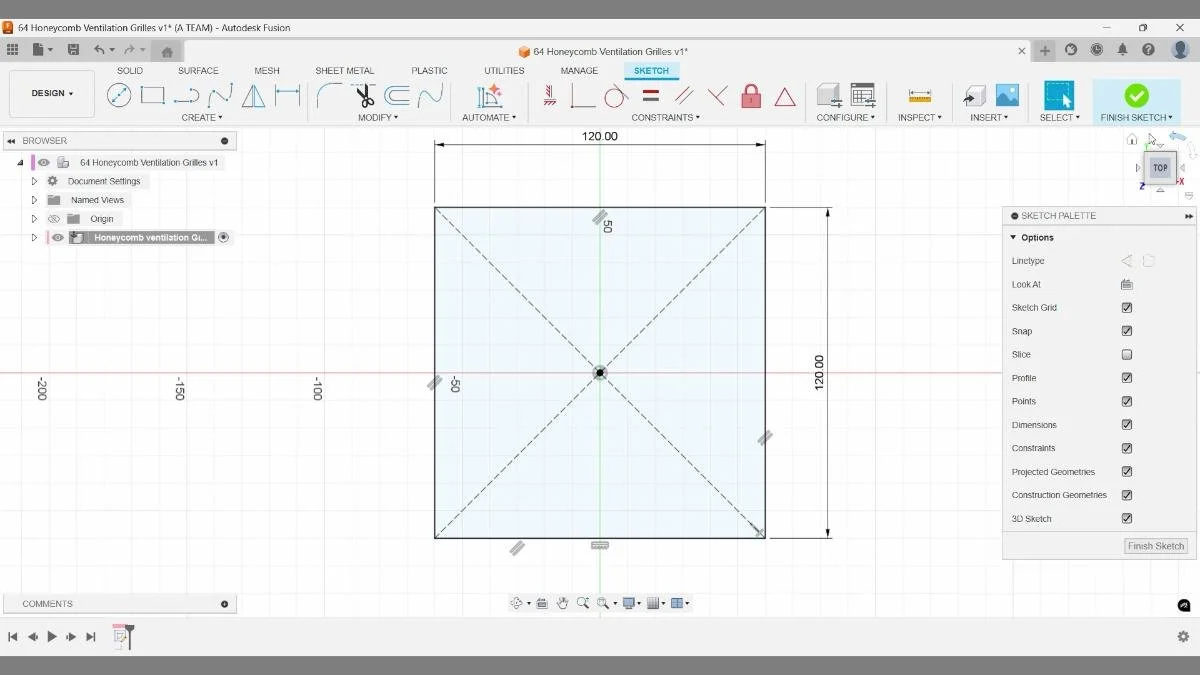
Task: Click the Look At icon in Sketch Palette
Action: (x=1126, y=284)
